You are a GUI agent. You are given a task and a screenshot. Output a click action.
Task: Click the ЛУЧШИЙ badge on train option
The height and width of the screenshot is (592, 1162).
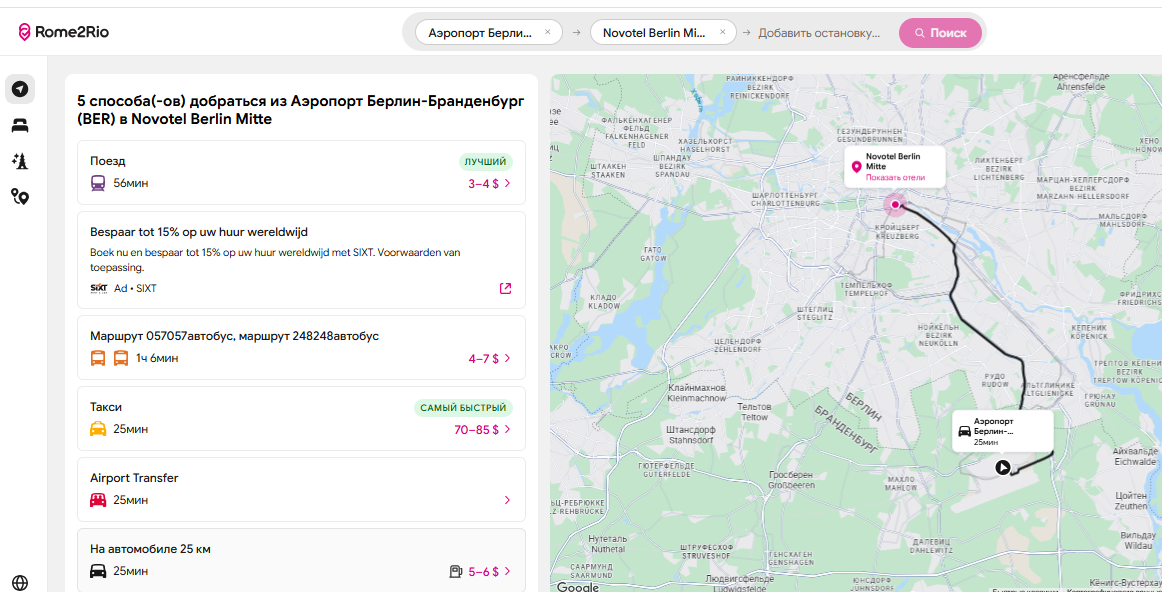click(x=485, y=162)
